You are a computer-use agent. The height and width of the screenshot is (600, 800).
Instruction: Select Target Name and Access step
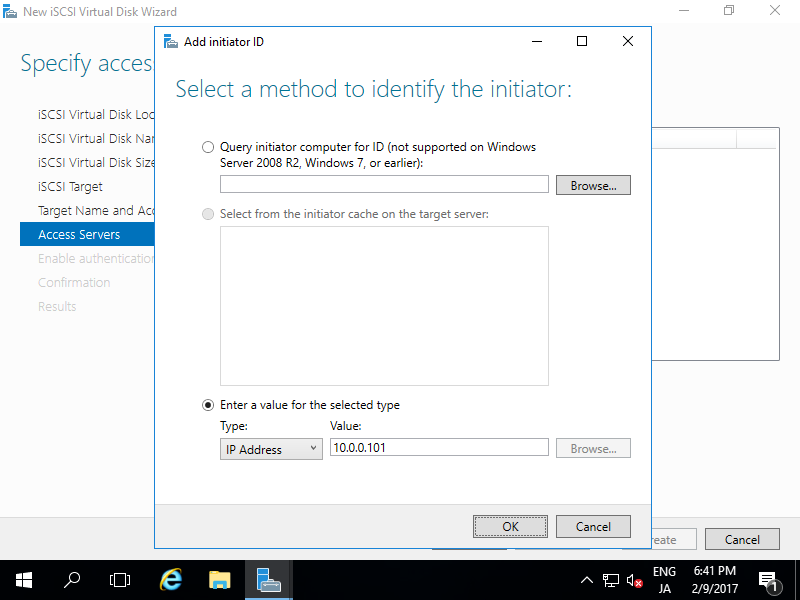[96, 210]
